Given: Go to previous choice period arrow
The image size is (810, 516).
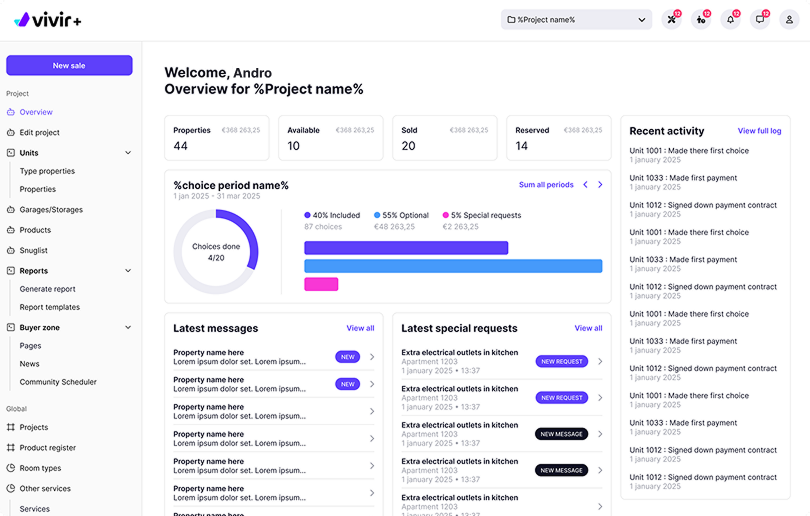Looking at the screenshot, I should (x=586, y=185).
